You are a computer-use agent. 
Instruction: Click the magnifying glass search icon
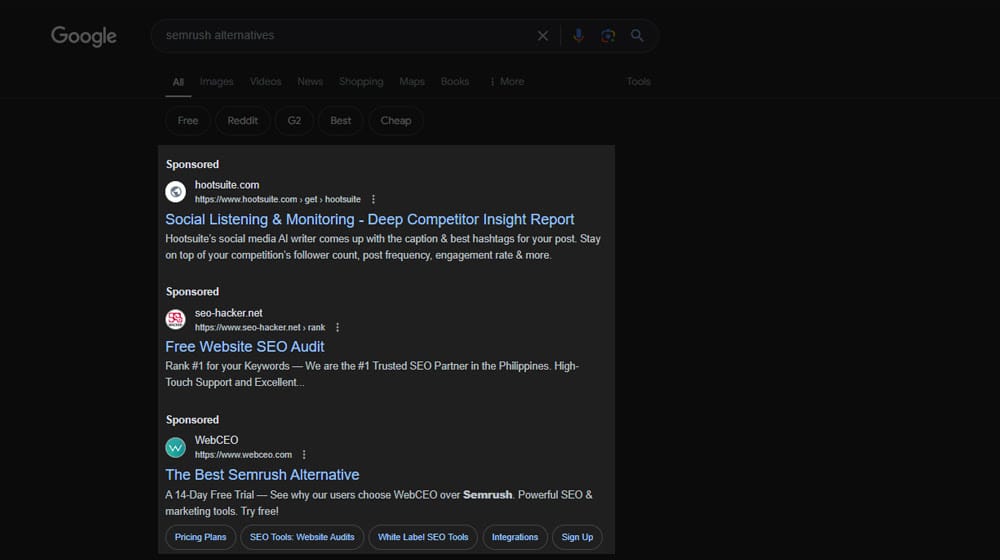click(637, 36)
